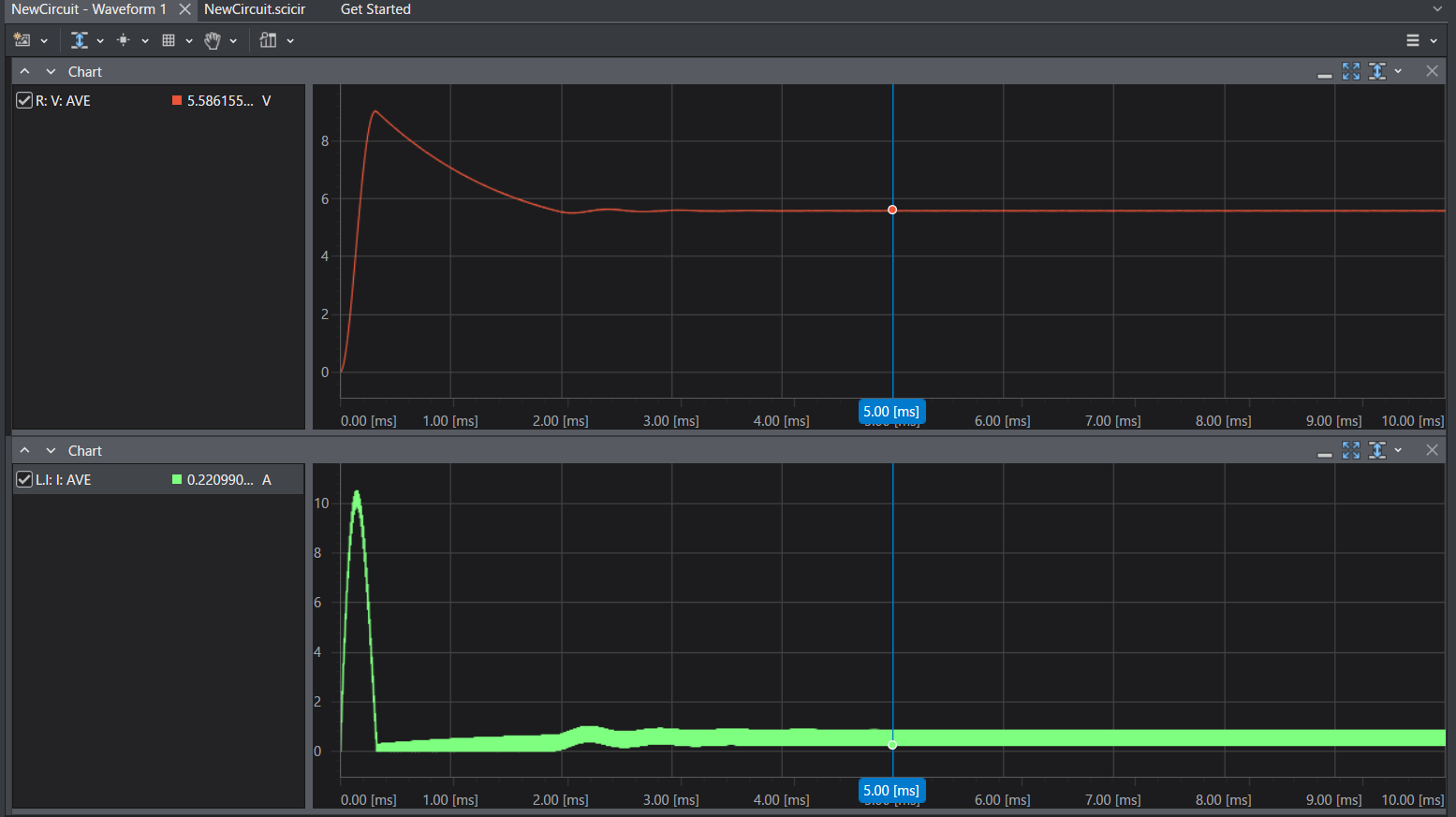
Task: Move the bottom chart down with the arrow
Action: click(x=51, y=451)
